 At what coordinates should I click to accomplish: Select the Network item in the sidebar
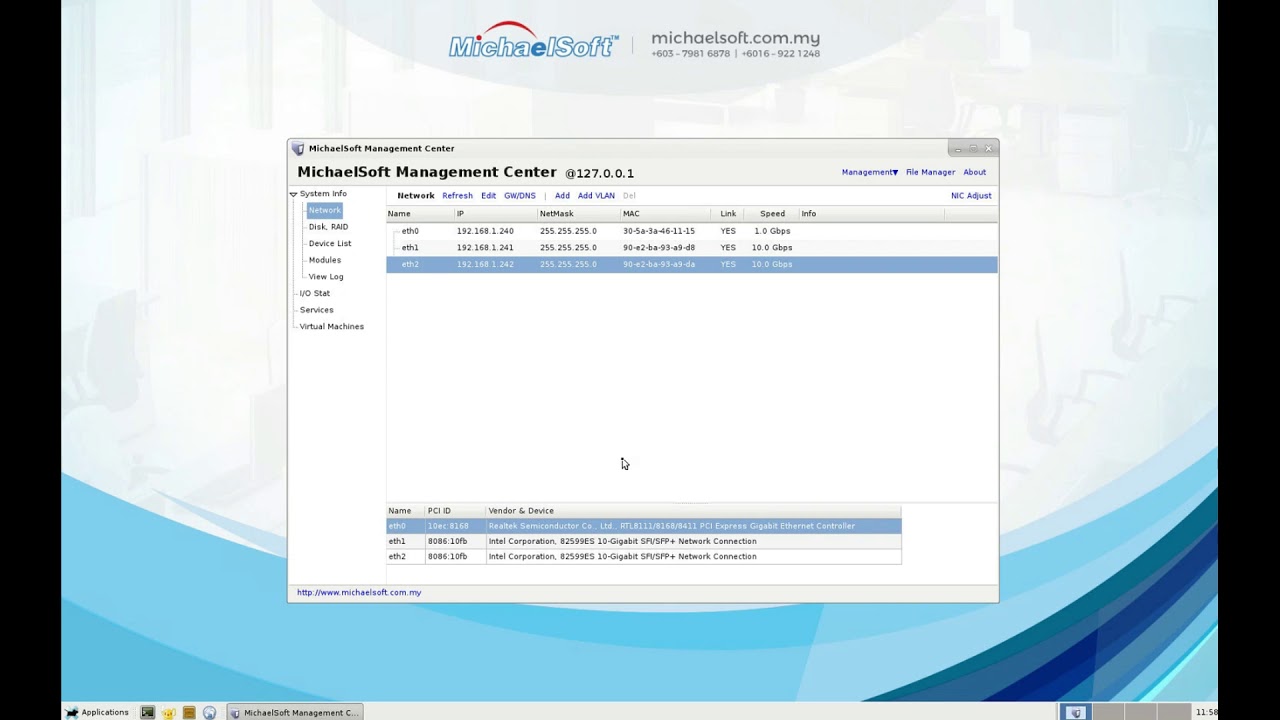(x=324, y=210)
